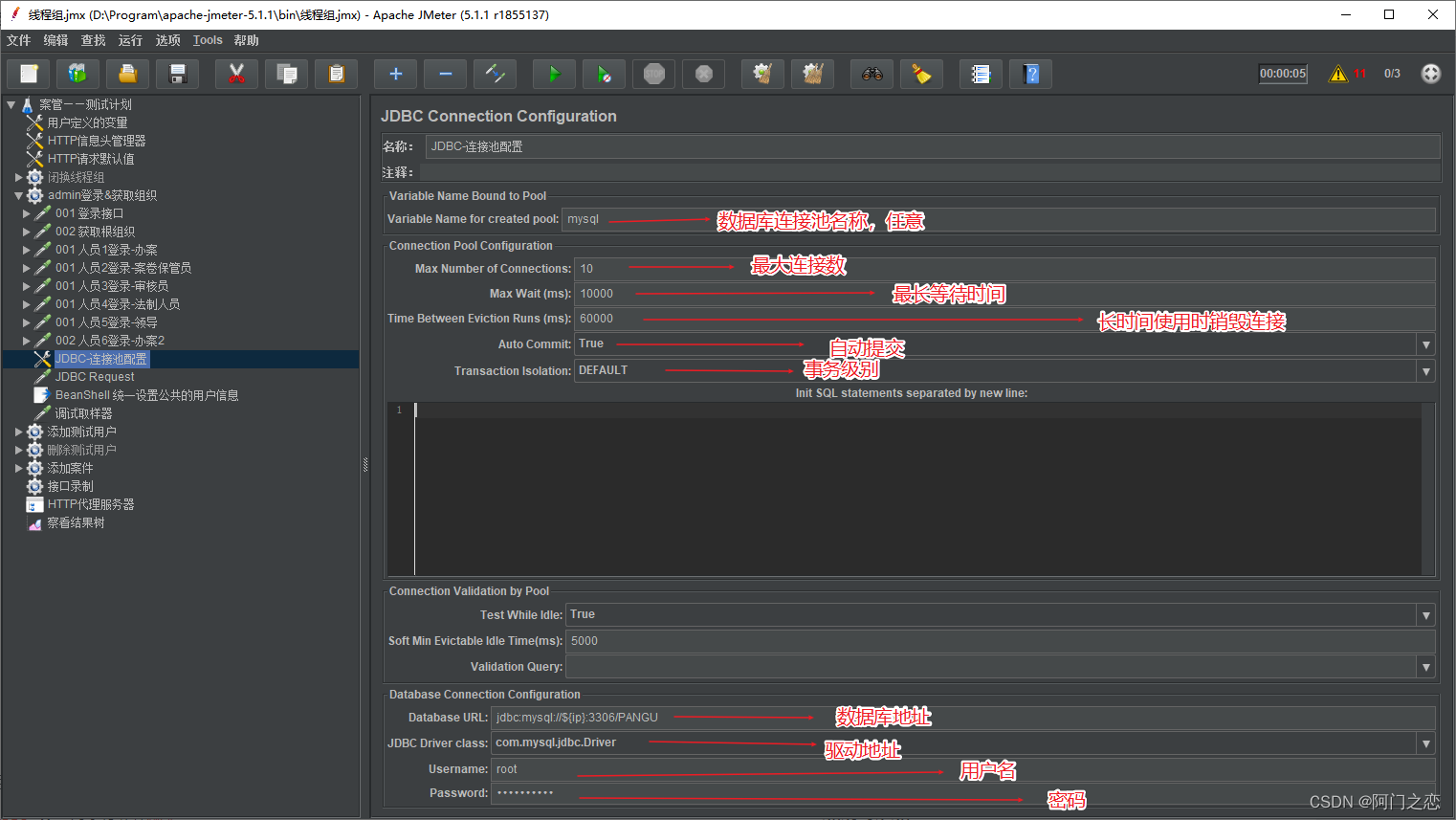Open the Test While Idle dropdown
The image size is (1456, 820).
(1426, 615)
